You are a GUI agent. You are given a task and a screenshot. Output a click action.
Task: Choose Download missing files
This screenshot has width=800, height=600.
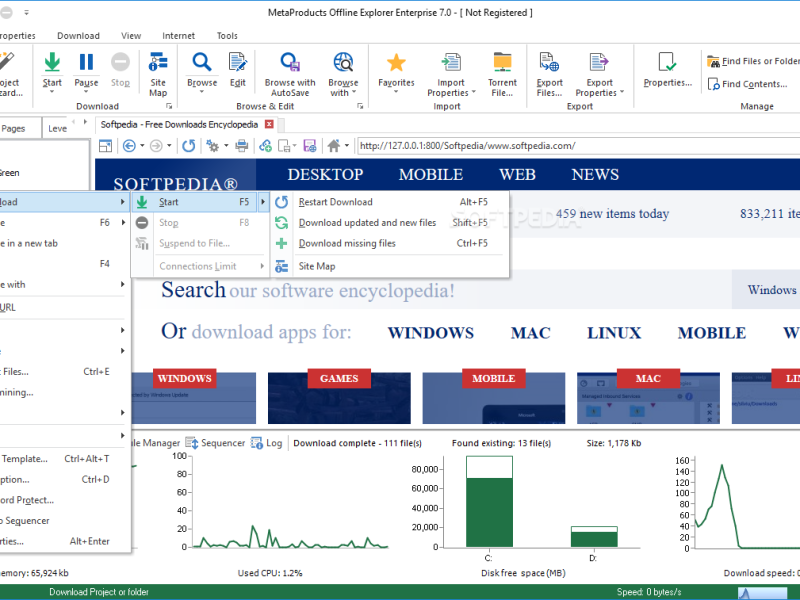point(390,243)
